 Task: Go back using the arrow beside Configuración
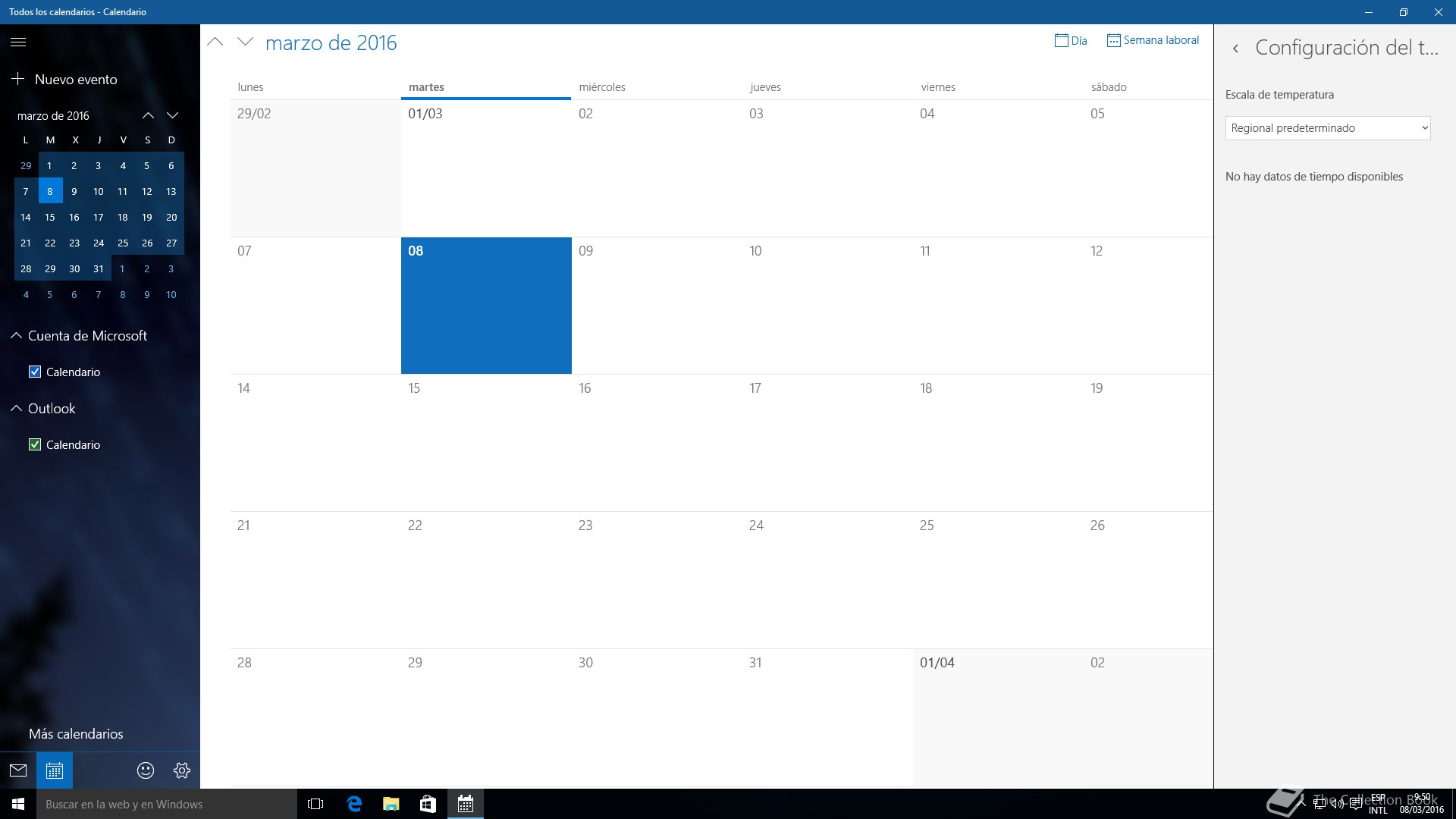(1236, 49)
